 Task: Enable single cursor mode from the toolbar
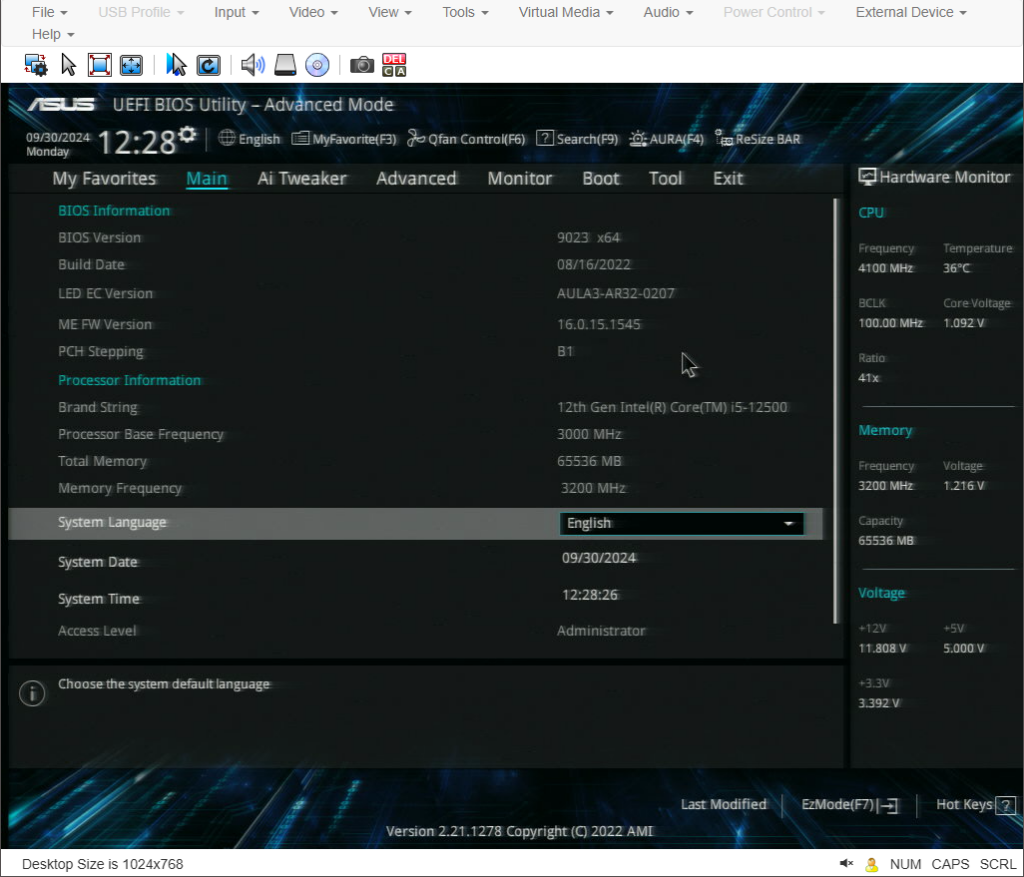(x=176, y=64)
